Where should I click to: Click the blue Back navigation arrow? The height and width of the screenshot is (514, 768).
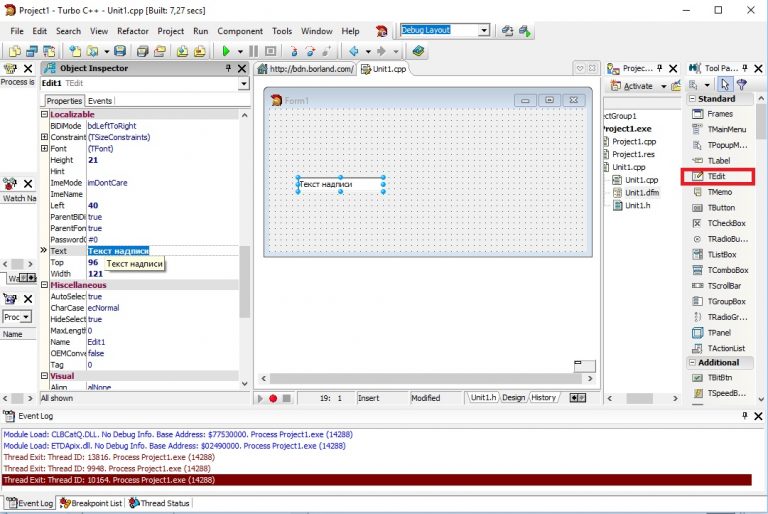354,51
